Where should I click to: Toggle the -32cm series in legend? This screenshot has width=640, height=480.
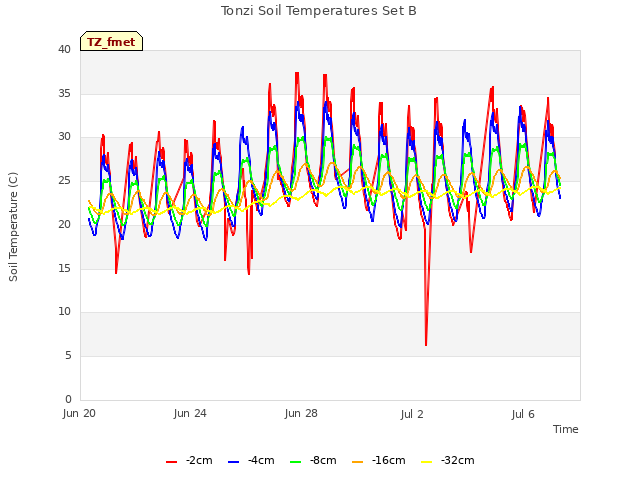[x=447, y=460]
